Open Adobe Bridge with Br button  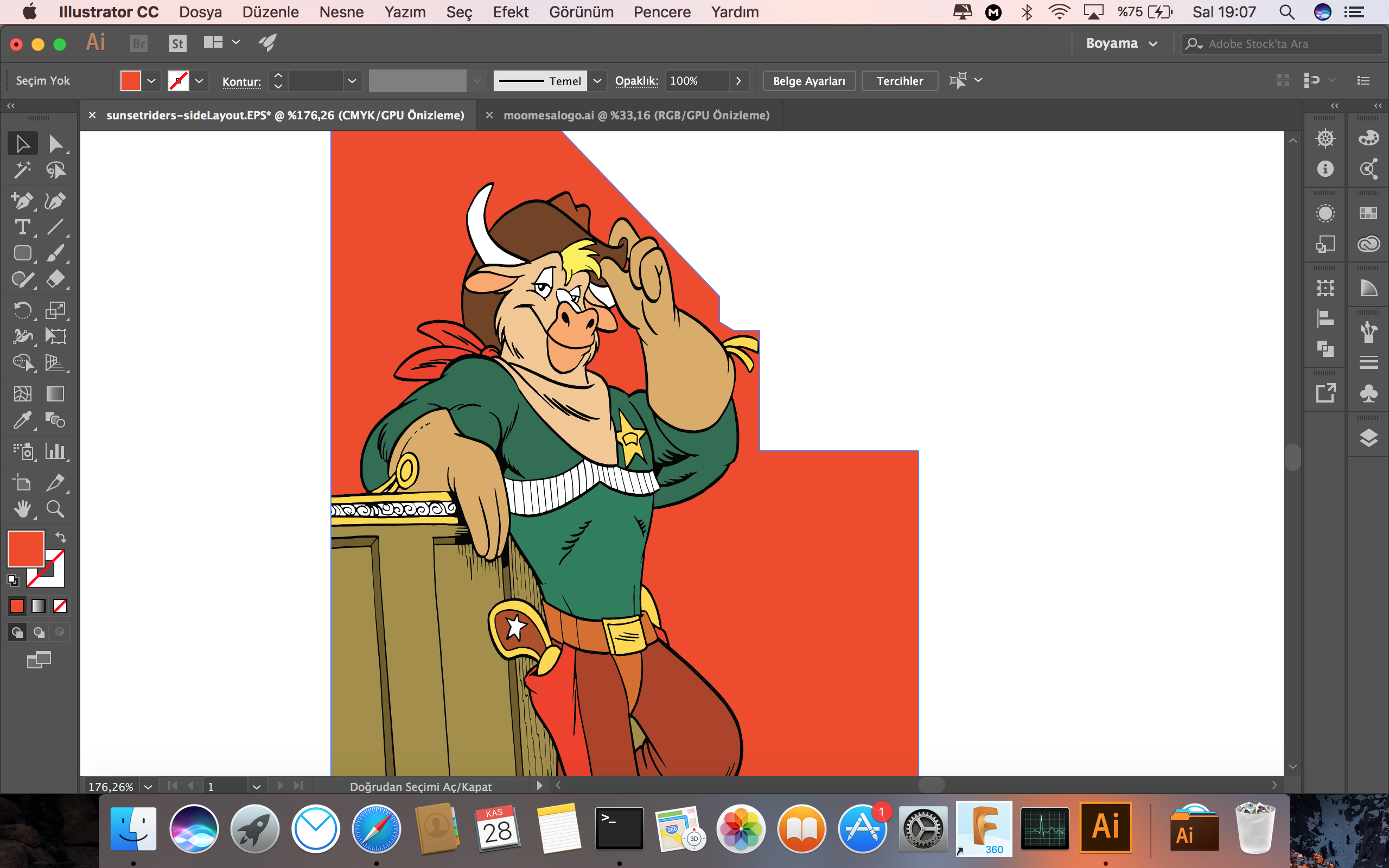[x=139, y=43]
